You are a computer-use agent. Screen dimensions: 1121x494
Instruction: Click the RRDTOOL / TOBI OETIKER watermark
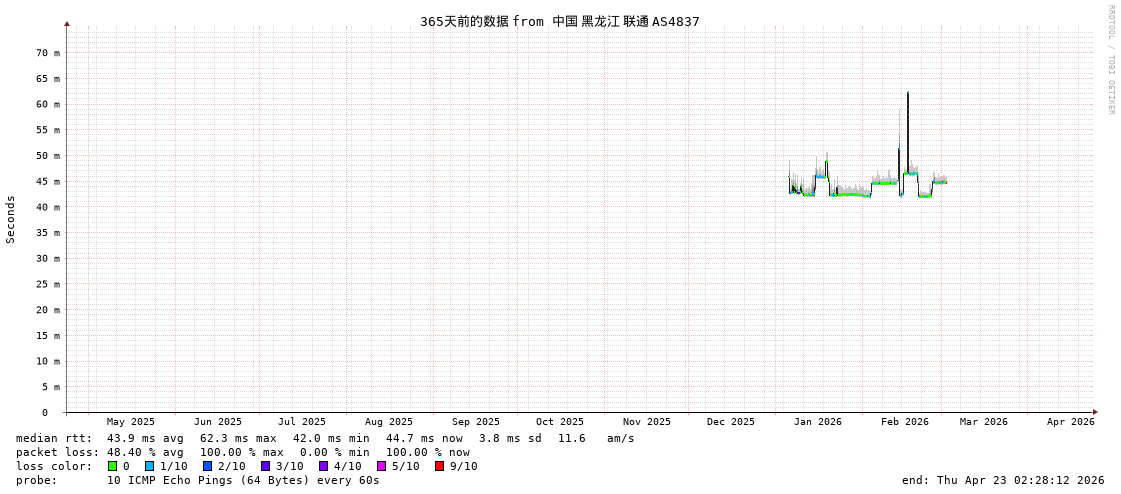[x=1110, y=60]
